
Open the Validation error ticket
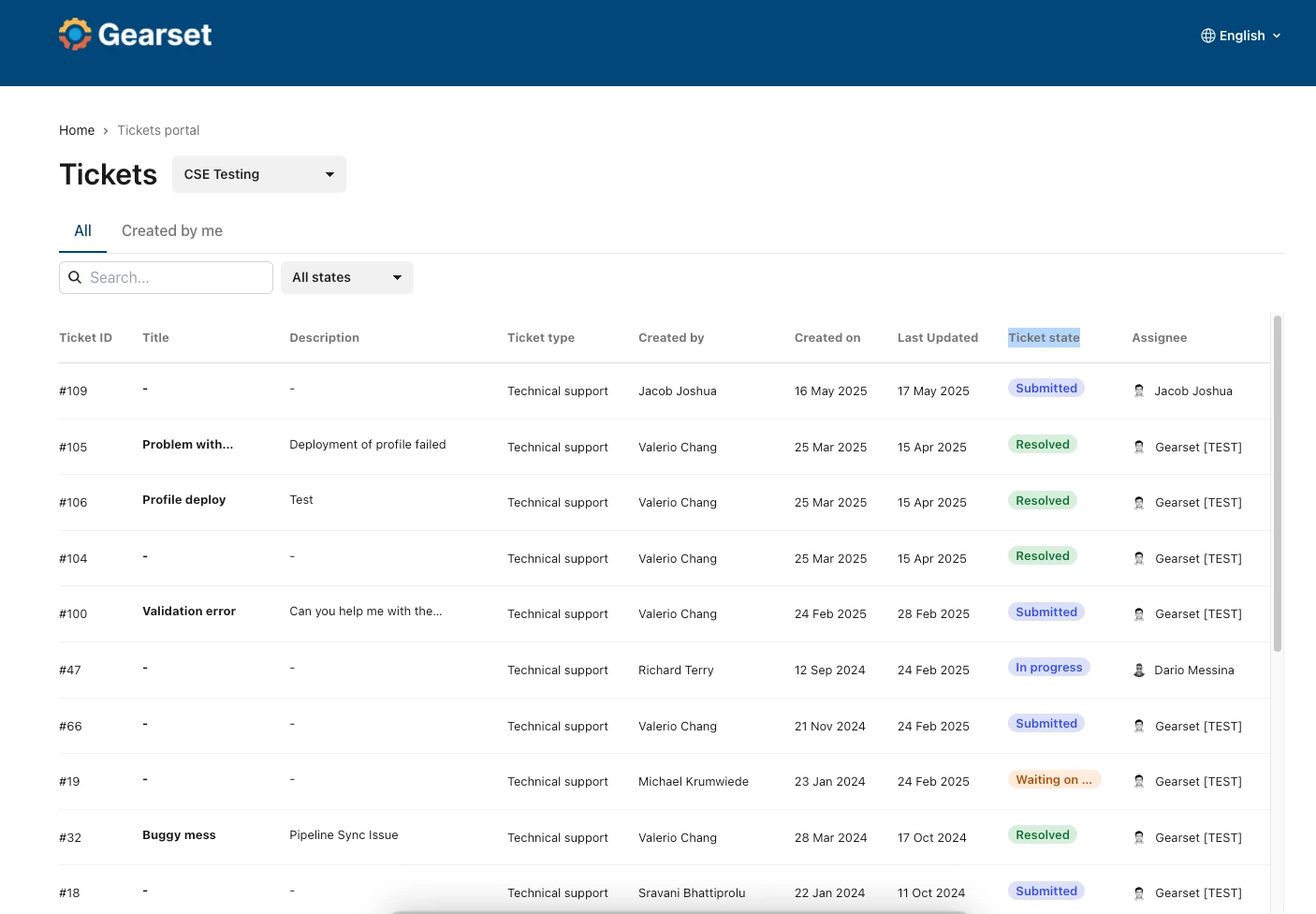(189, 611)
